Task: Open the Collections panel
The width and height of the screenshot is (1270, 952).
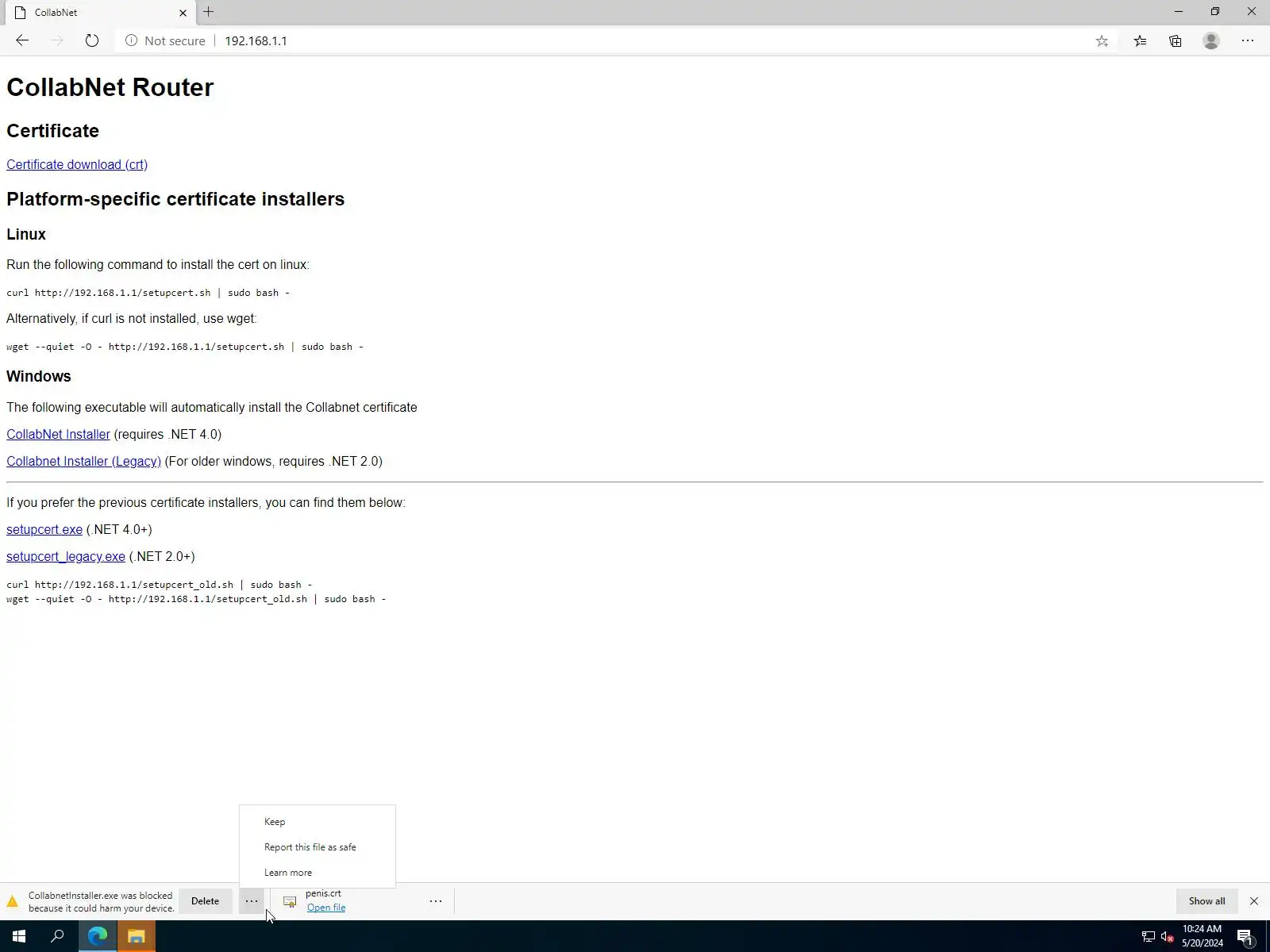Action: point(1176,40)
